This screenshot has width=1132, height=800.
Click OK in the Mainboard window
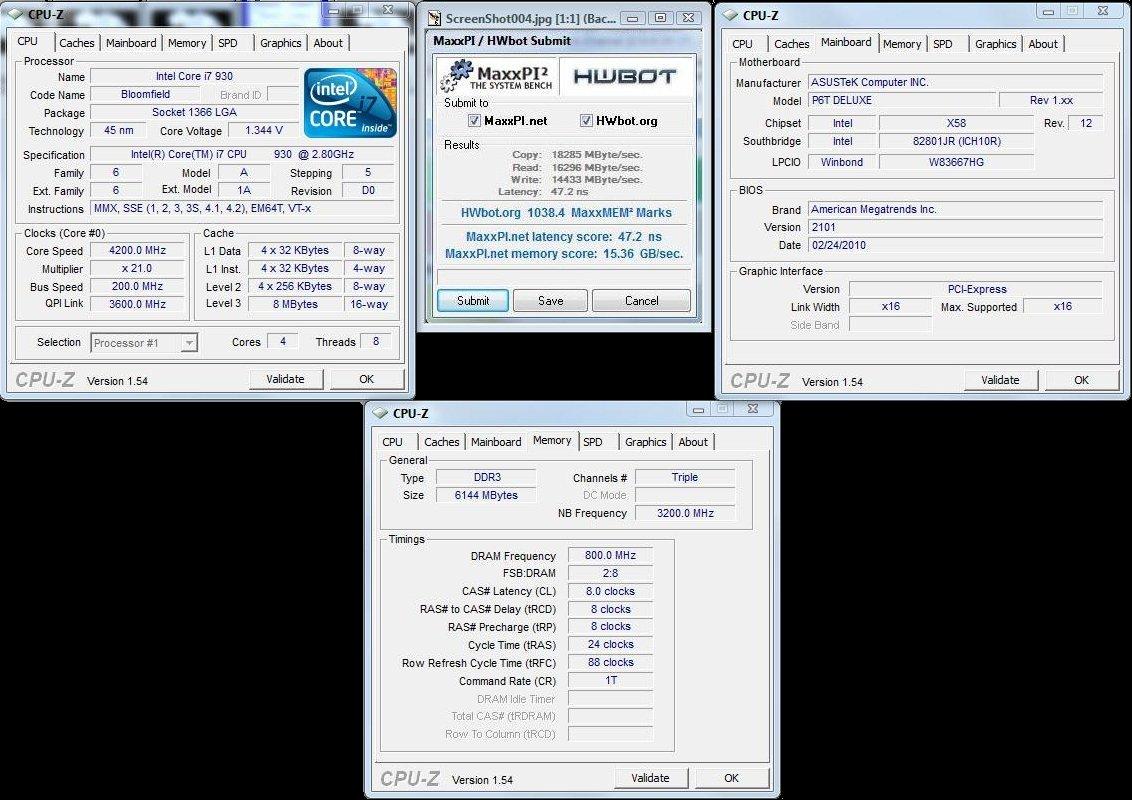click(1081, 380)
